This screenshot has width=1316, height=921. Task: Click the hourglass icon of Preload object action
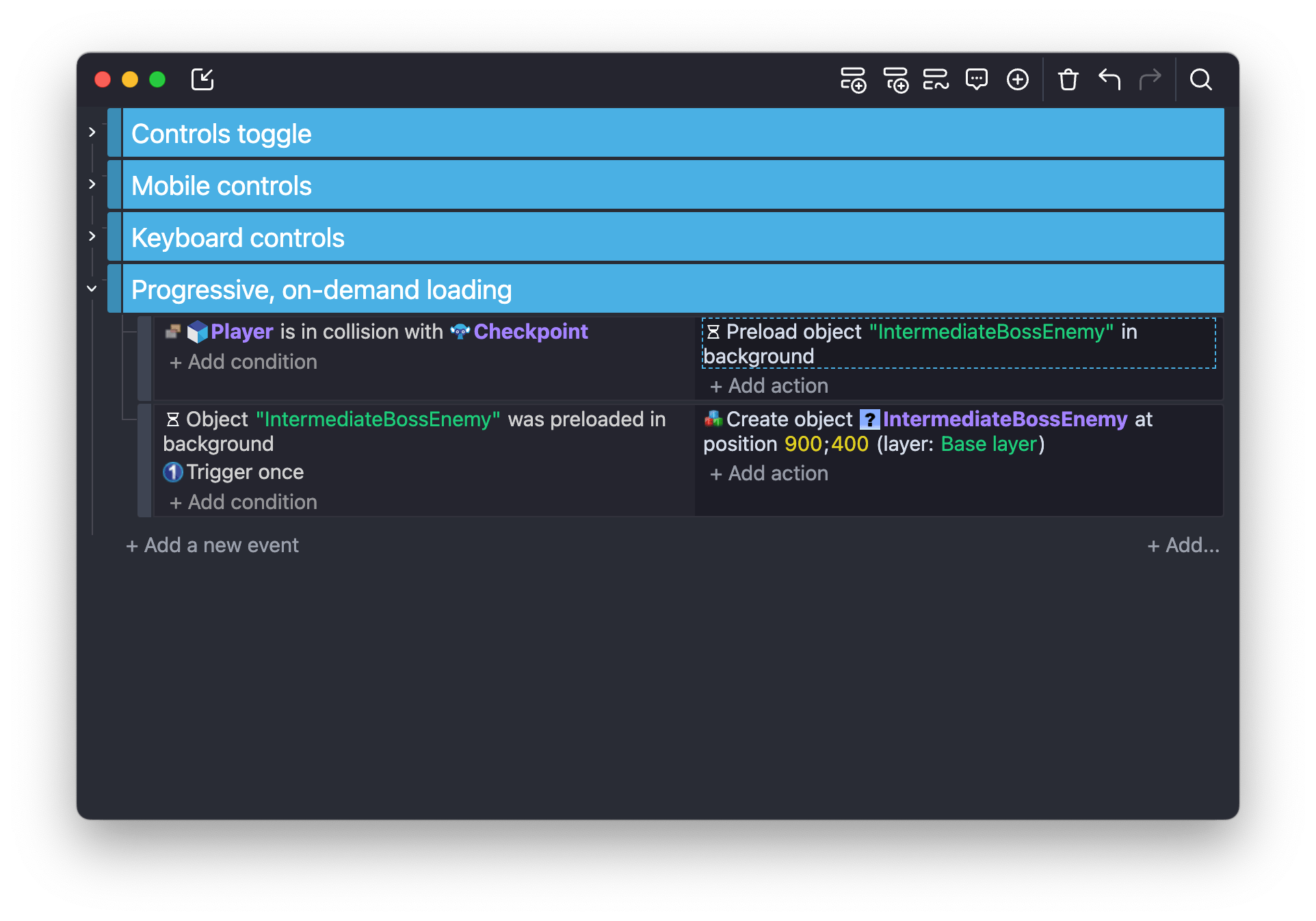(x=713, y=332)
